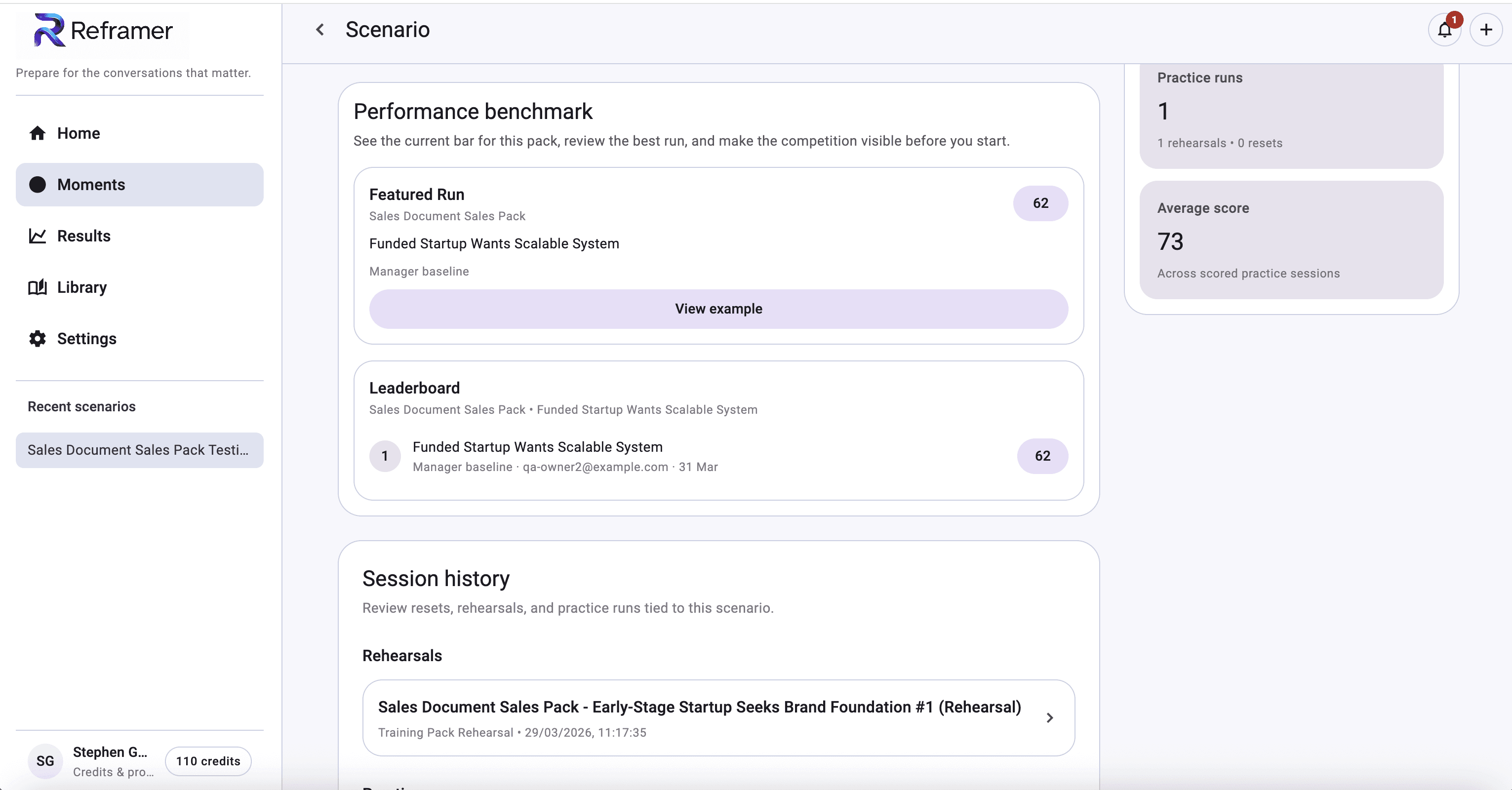
Task: Click the Settings gear icon
Action: [x=38, y=339]
